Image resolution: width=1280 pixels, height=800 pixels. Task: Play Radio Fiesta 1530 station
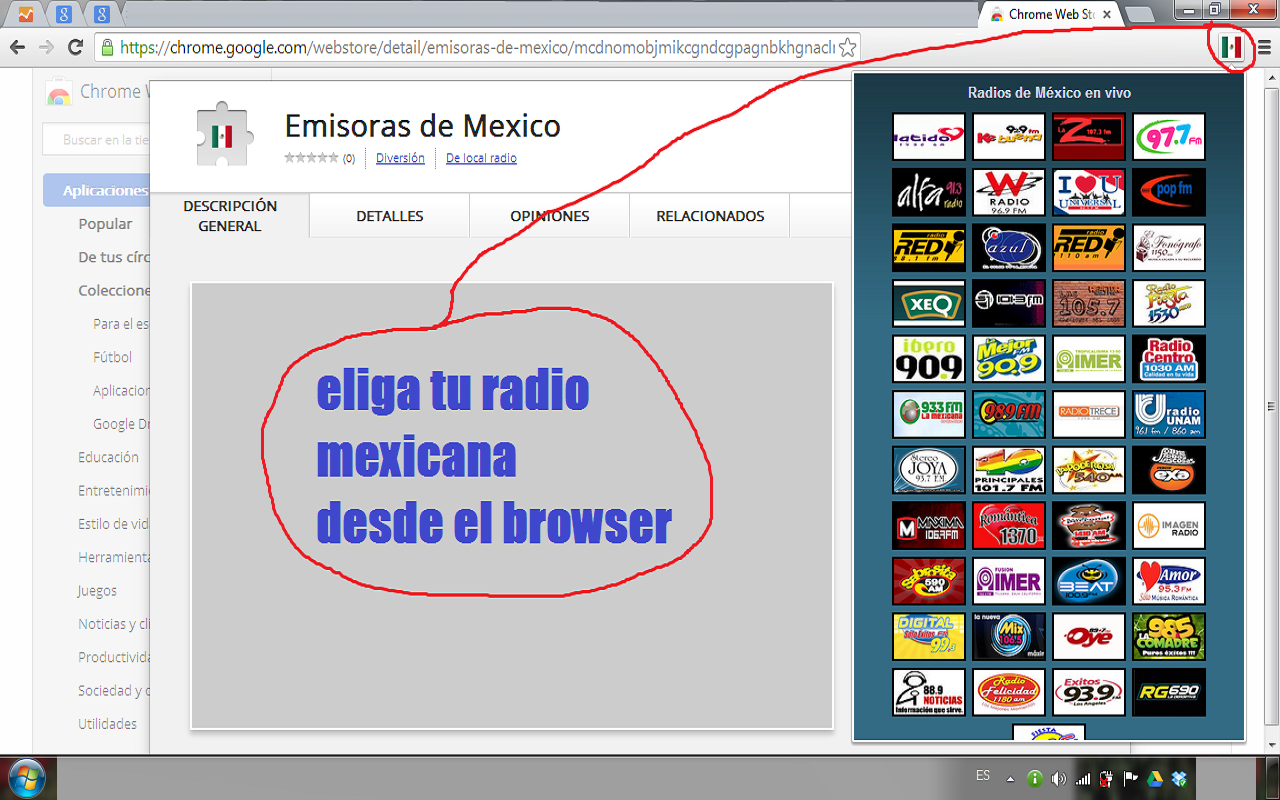pos(1169,303)
